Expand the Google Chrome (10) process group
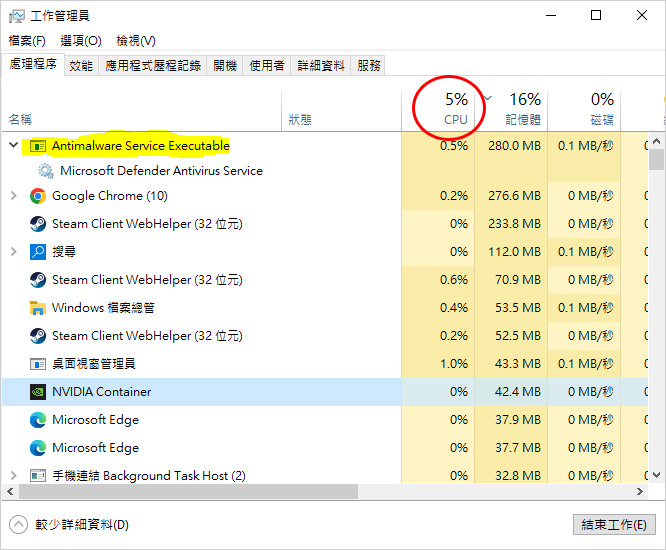The image size is (666, 550). coord(14,196)
